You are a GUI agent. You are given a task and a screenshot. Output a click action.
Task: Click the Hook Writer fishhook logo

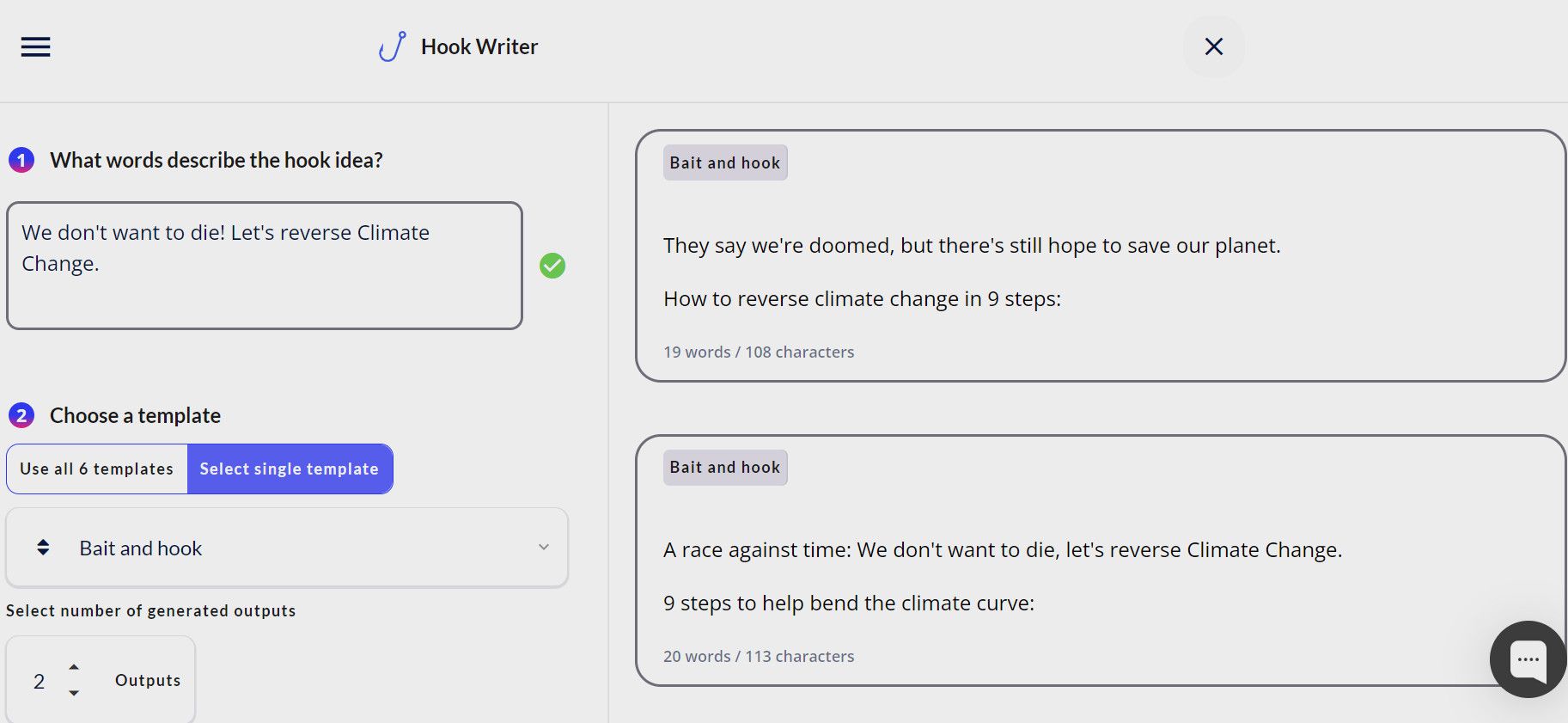(x=392, y=46)
